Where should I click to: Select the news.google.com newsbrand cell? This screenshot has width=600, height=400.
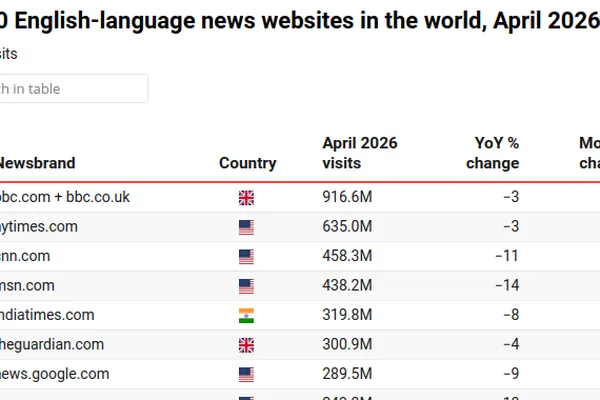pos(54,374)
